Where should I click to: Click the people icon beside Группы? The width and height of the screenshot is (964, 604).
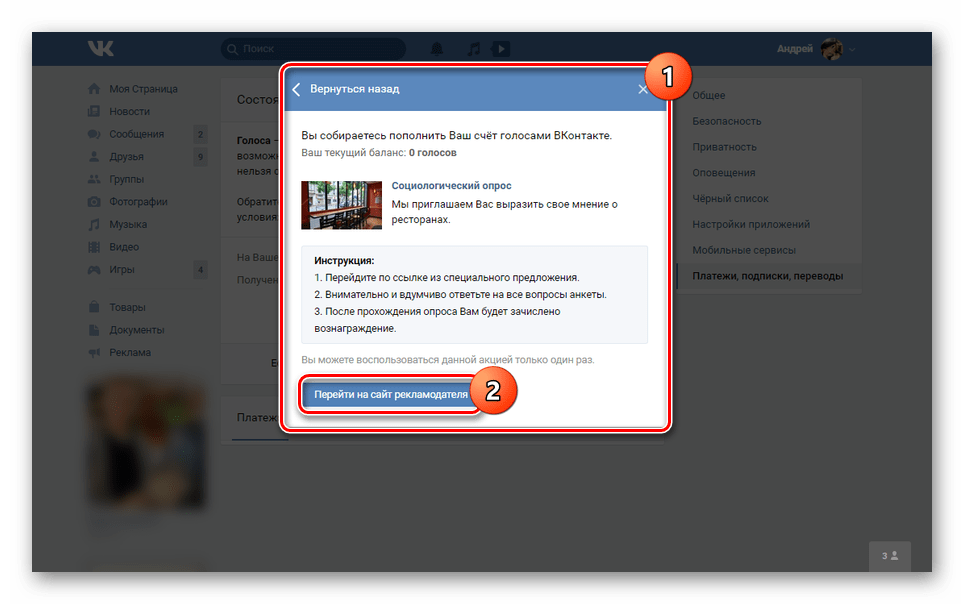(94, 179)
